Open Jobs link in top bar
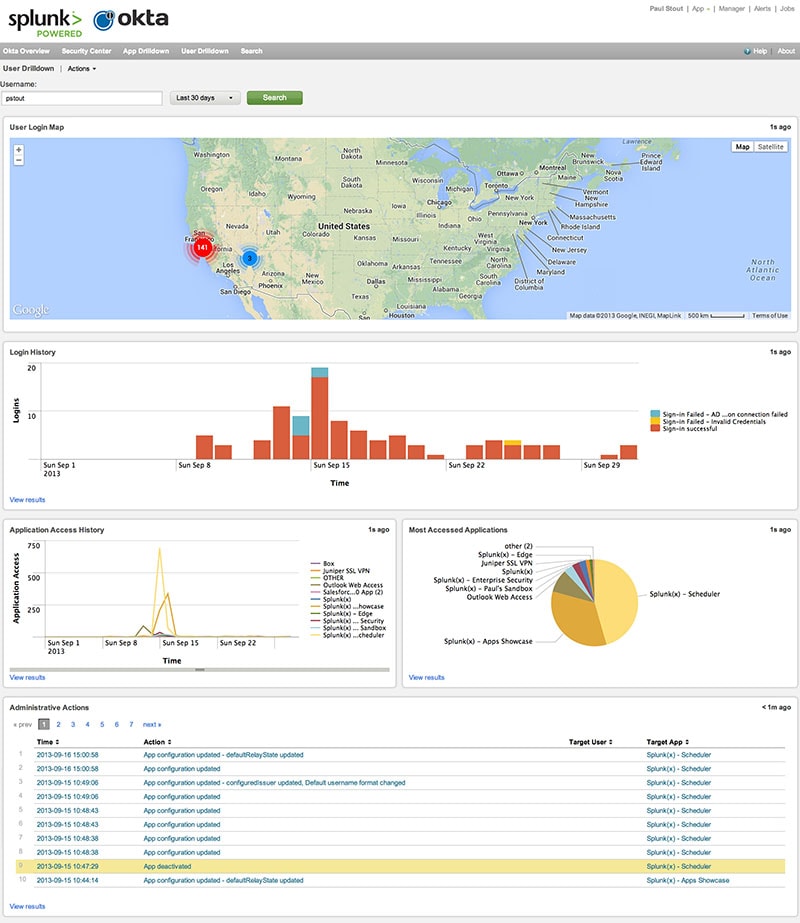The width and height of the screenshot is (800, 923). point(787,9)
